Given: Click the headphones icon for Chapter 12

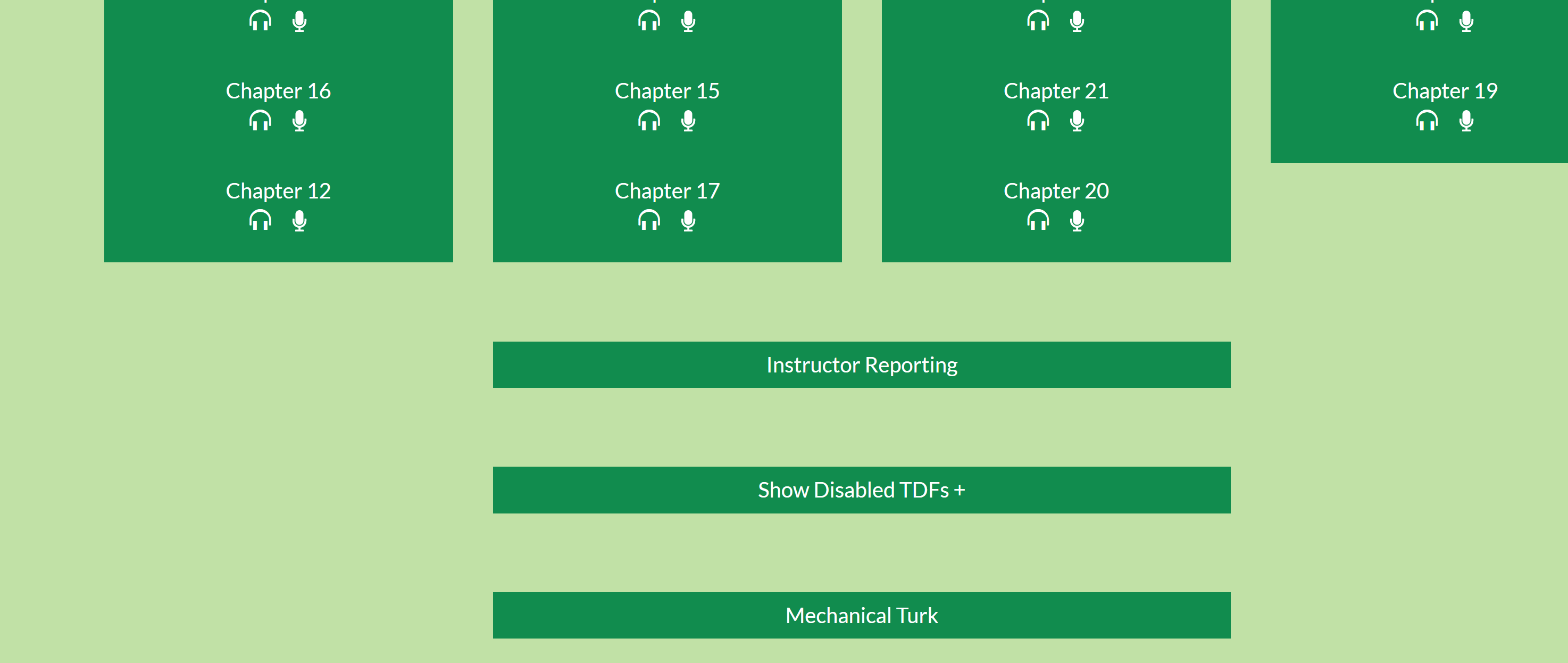Looking at the screenshot, I should 260,220.
